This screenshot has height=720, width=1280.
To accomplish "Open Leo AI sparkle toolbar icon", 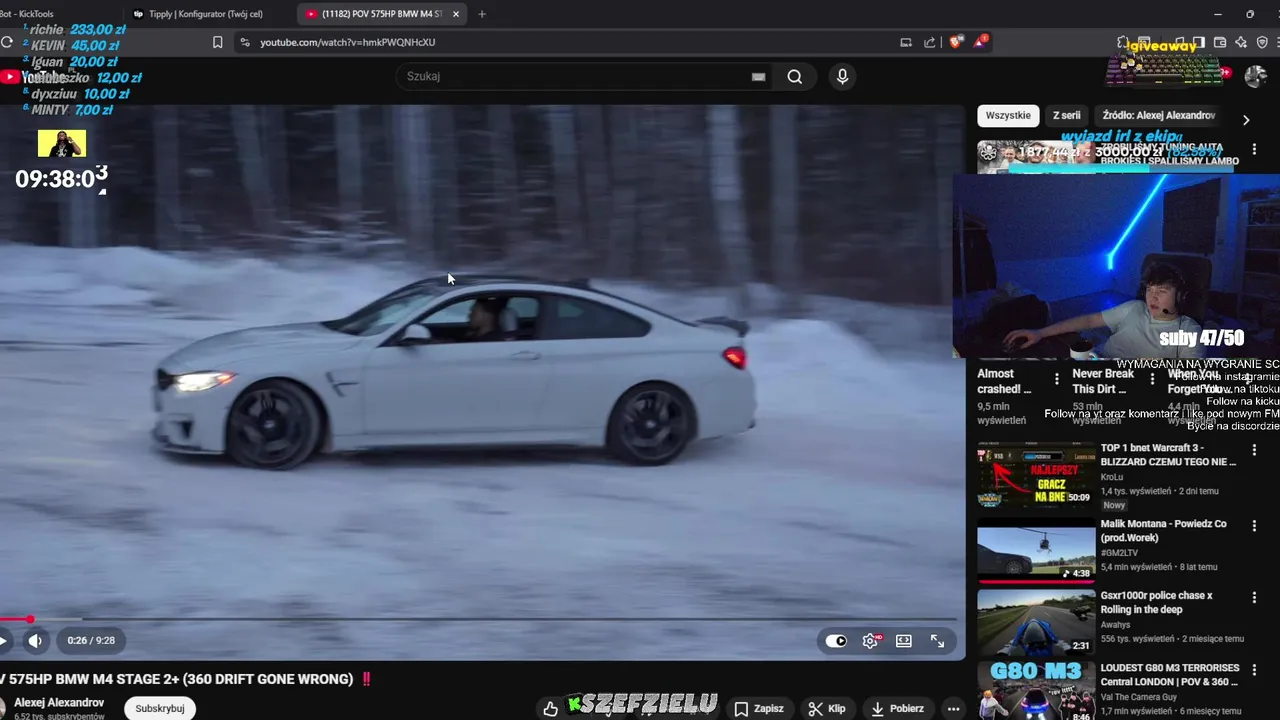I will (x=1241, y=42).
